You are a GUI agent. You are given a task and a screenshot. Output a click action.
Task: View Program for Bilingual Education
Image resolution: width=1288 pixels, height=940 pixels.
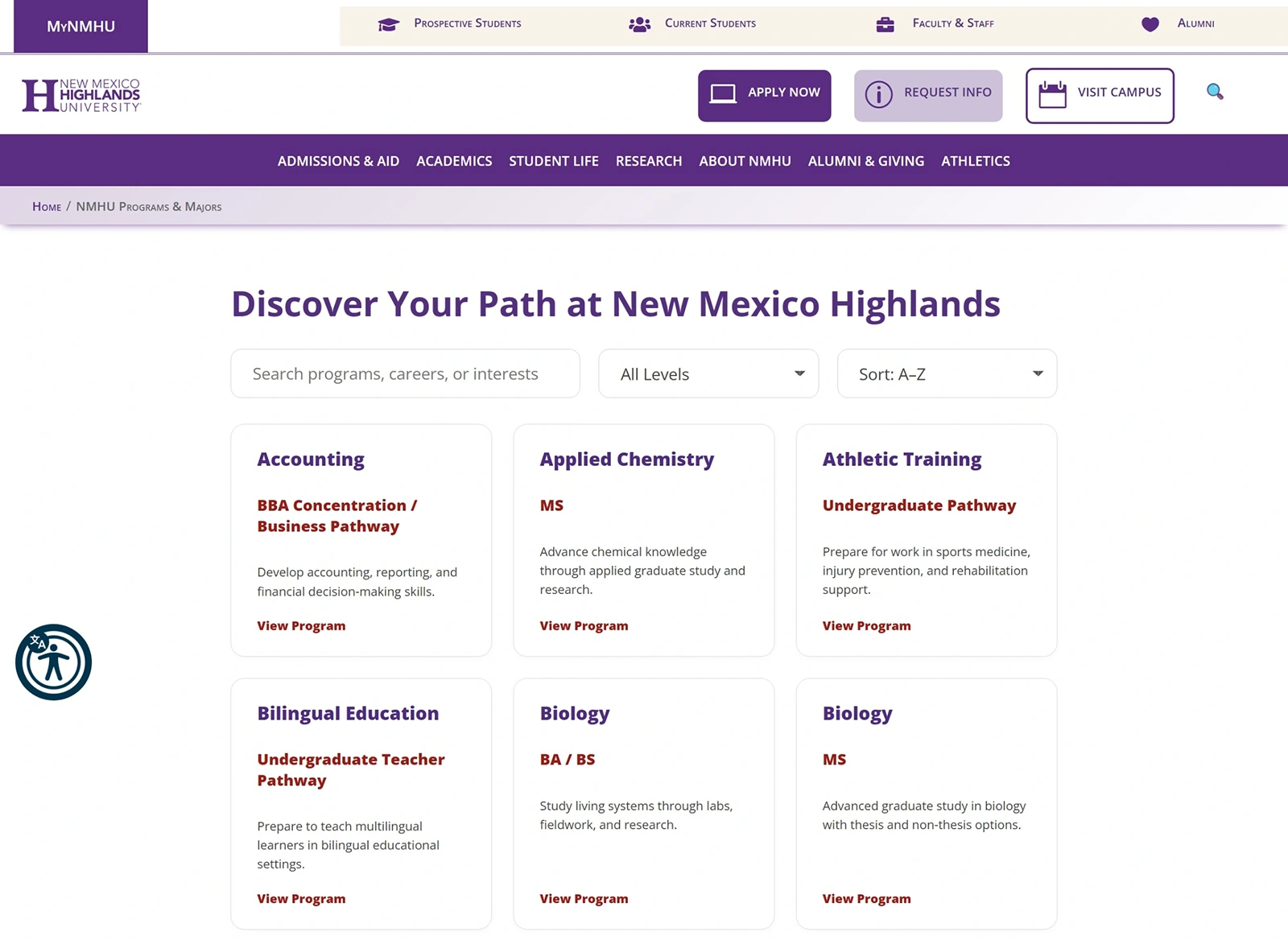301,899
